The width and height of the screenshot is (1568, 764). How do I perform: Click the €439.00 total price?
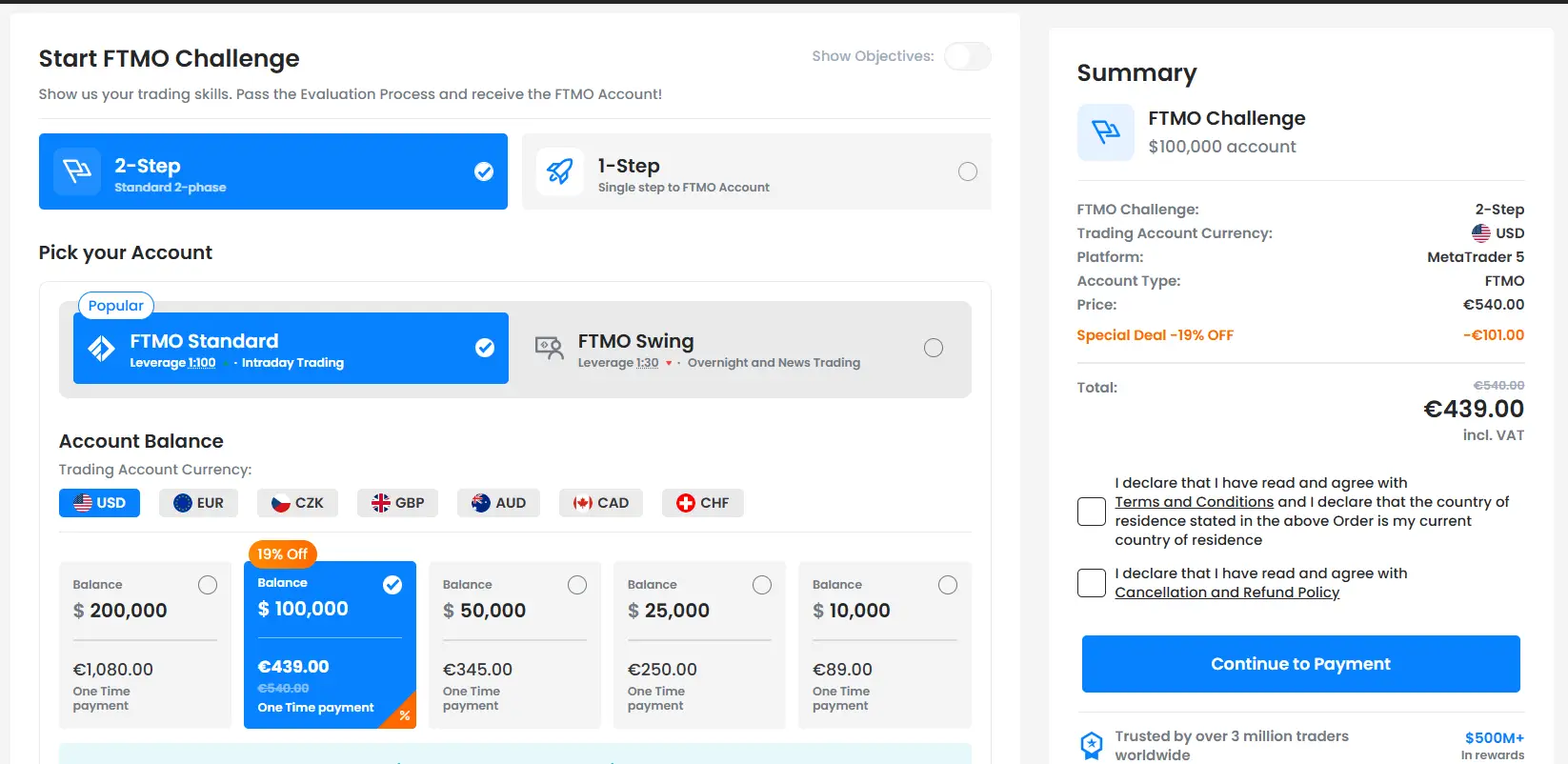pos(1474,409)
